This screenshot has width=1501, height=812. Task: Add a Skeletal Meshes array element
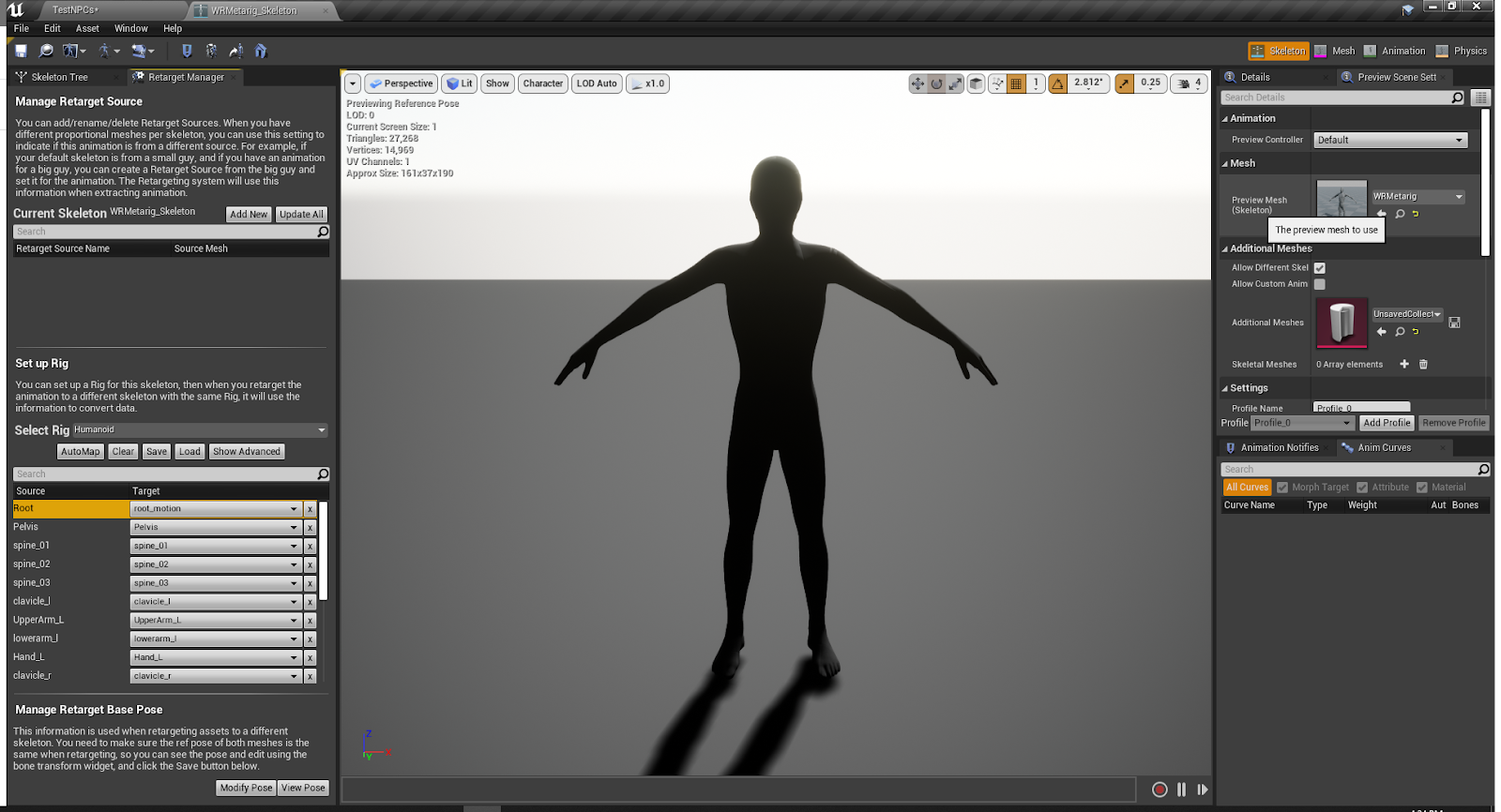coord(1404,365)
